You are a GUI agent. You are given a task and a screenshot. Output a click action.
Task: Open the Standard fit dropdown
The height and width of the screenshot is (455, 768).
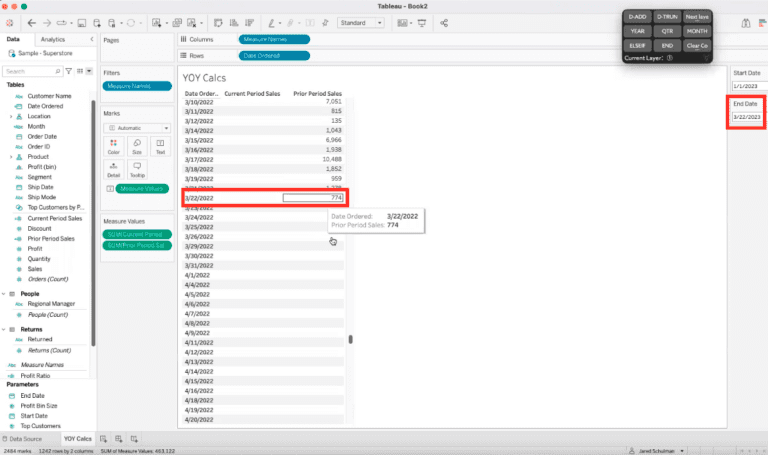point(360,23)
